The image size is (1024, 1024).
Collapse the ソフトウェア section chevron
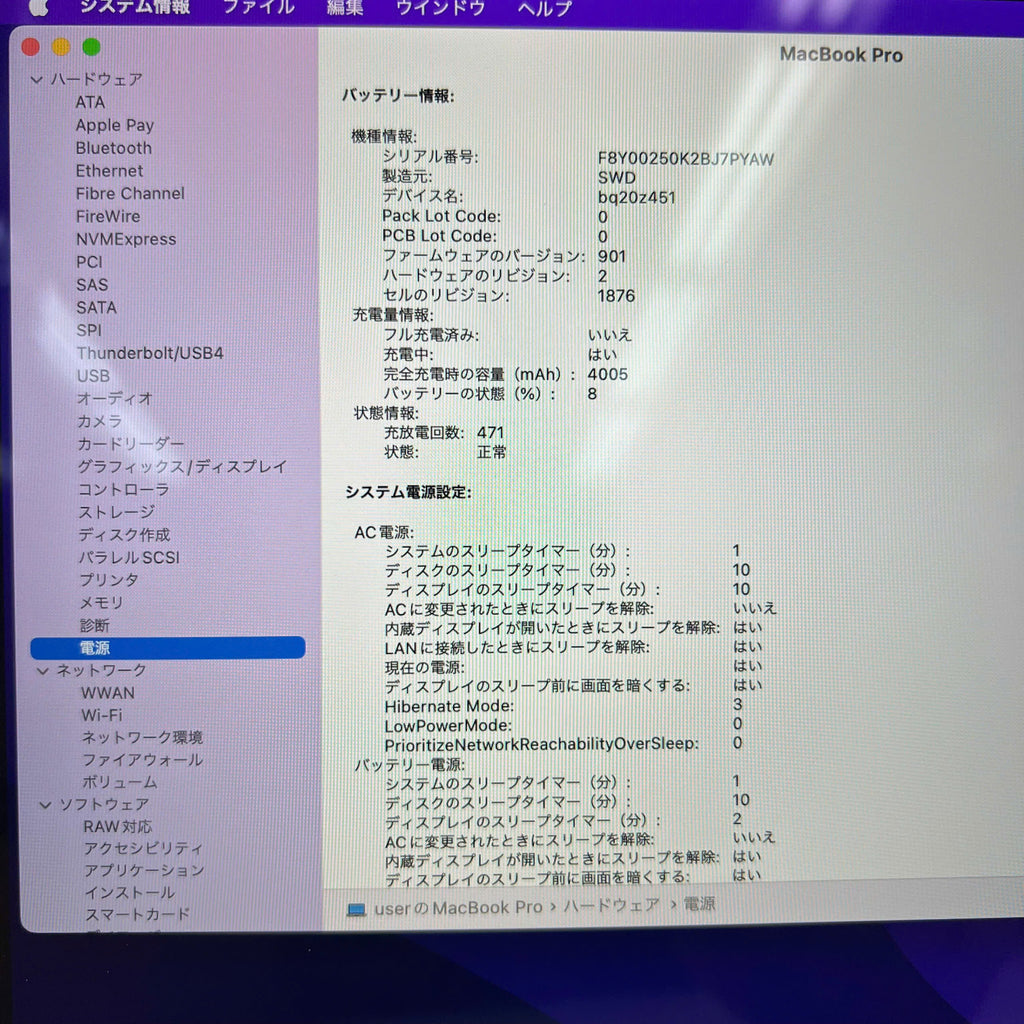(45, 805)
